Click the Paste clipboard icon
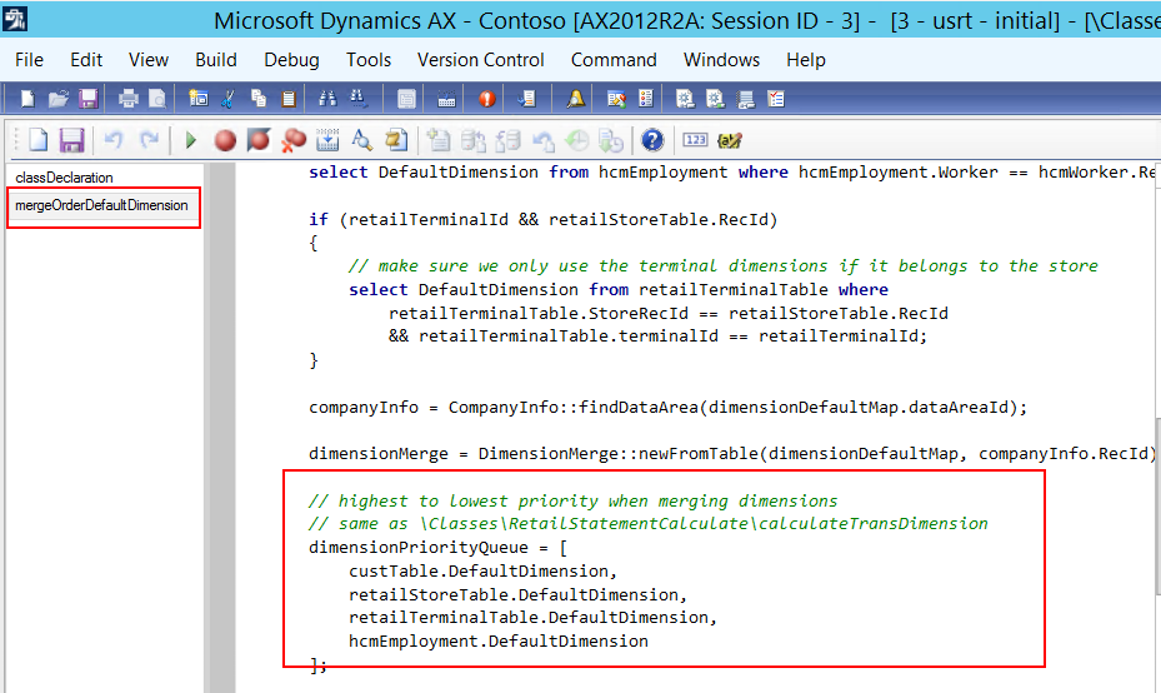This screenshot has width=1161, height=693. [x=289, y=98]
